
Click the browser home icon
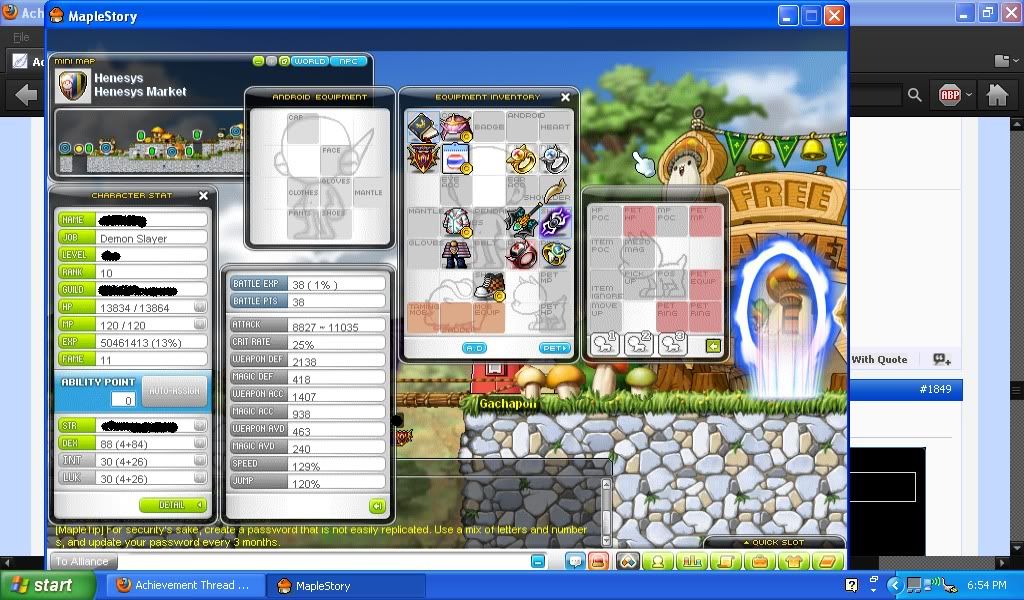pyautogui.click(x=997, y=95)
